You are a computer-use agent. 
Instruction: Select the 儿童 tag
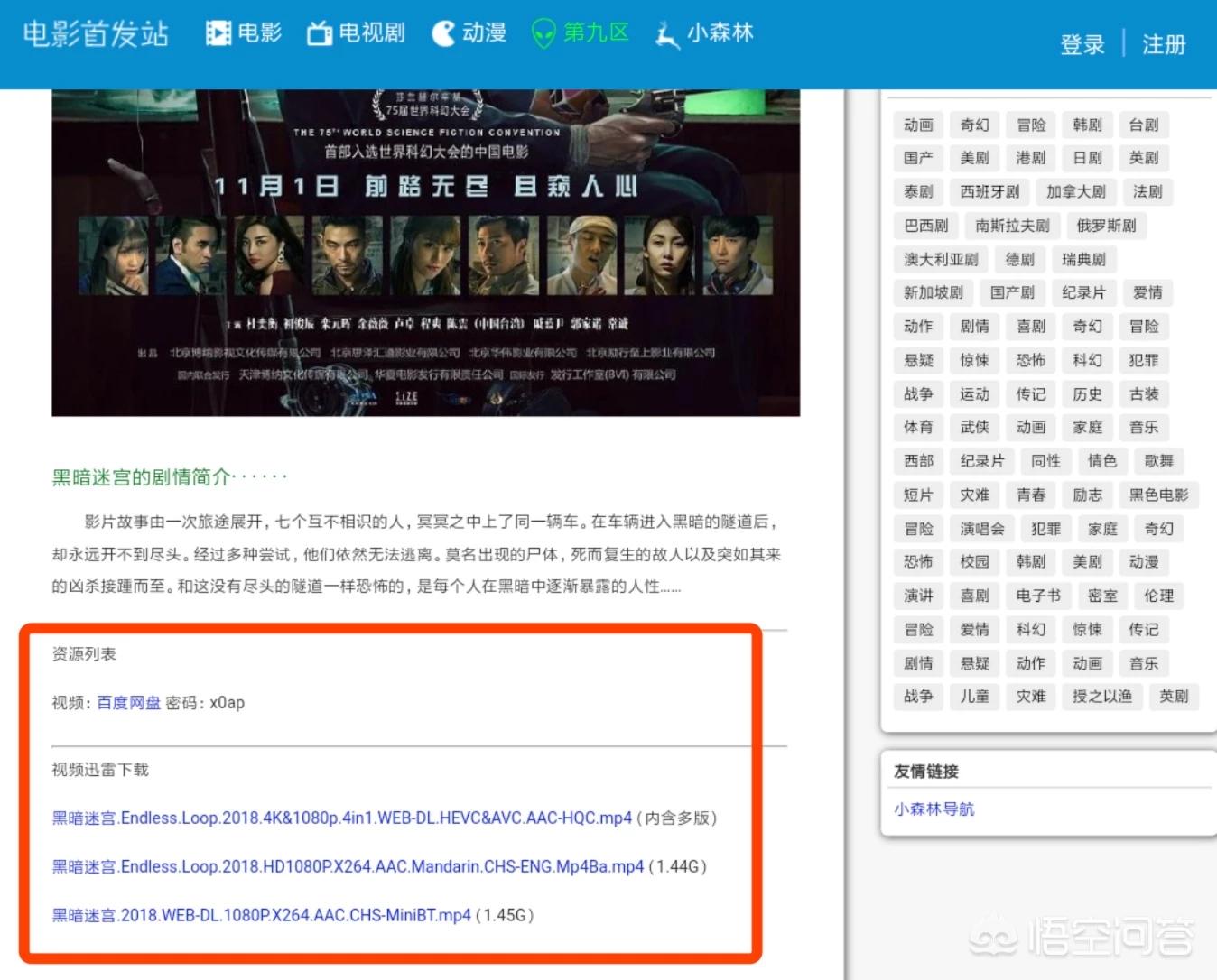pyautogui.click(x=974, y=696)
